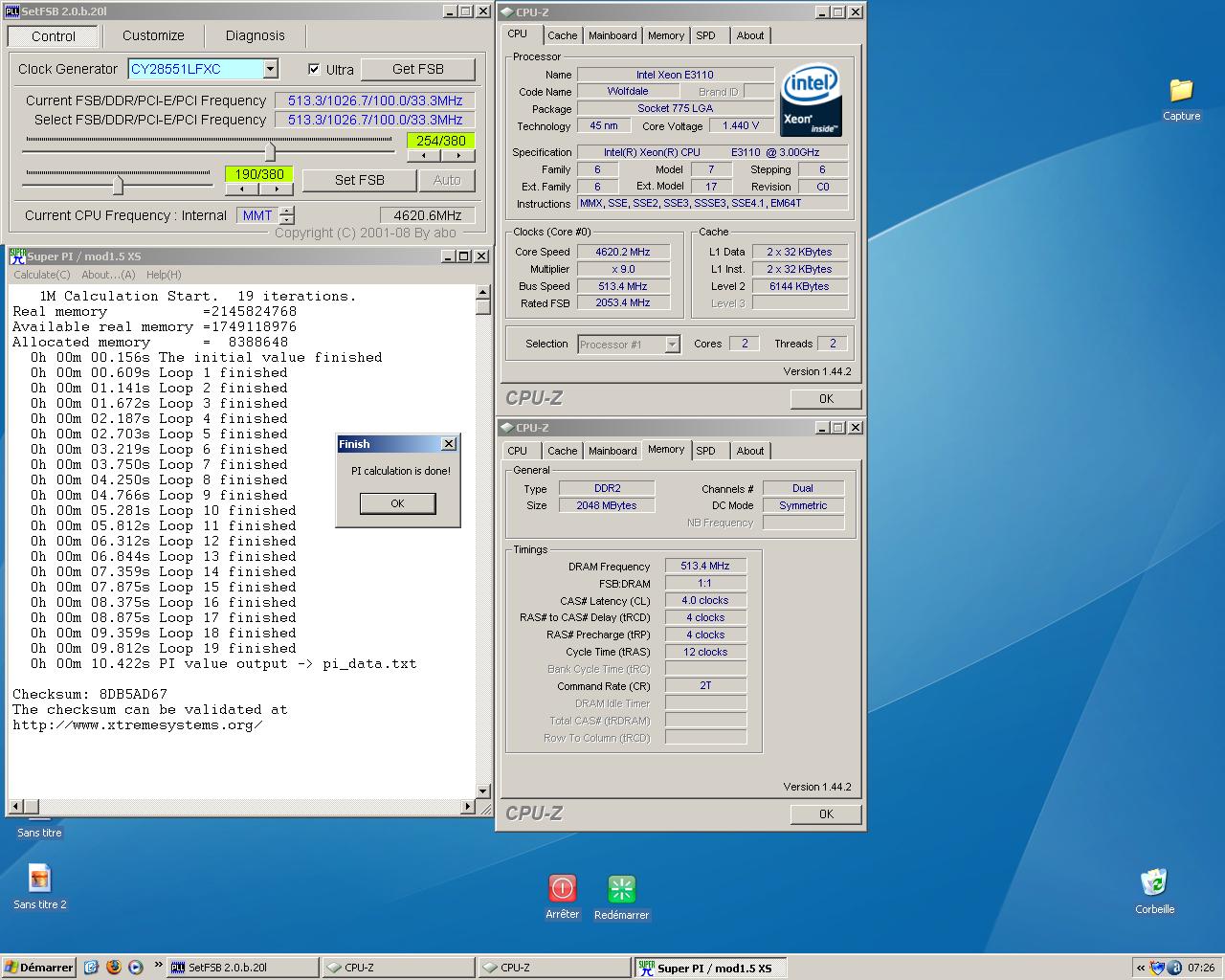Click the Checksum: 8DB5AD67 line

[90, 694]
